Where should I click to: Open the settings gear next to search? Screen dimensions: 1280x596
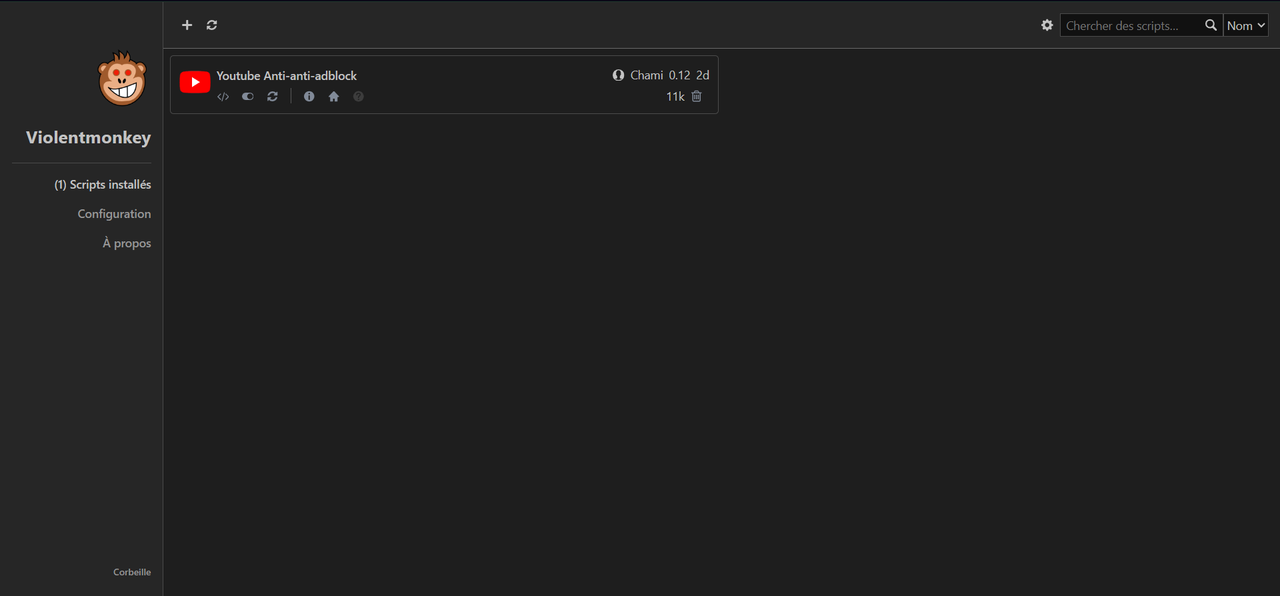click(1047, 25)
